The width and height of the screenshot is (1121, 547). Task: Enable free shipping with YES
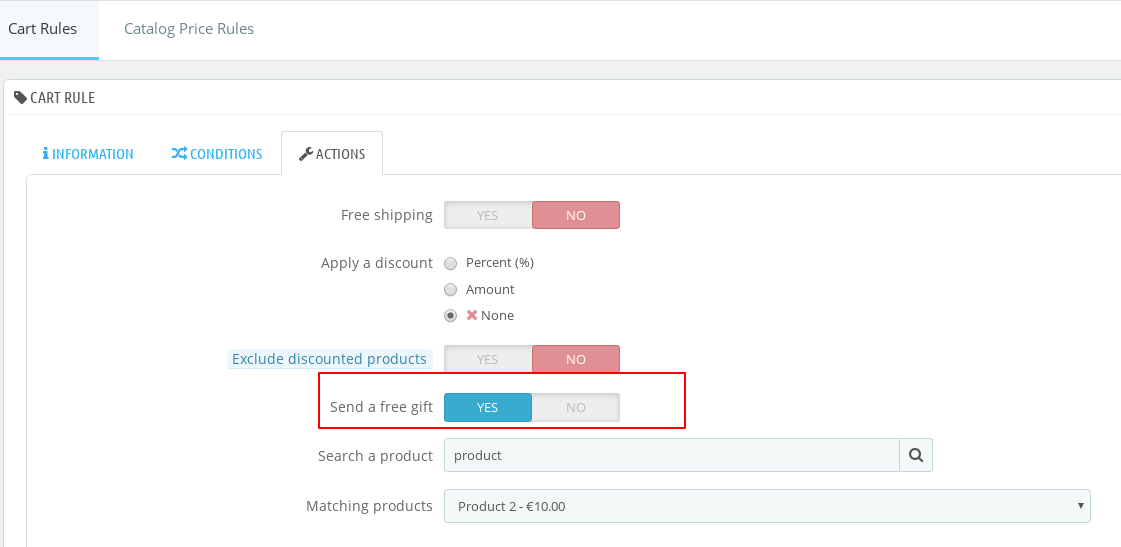coord(488,215)
